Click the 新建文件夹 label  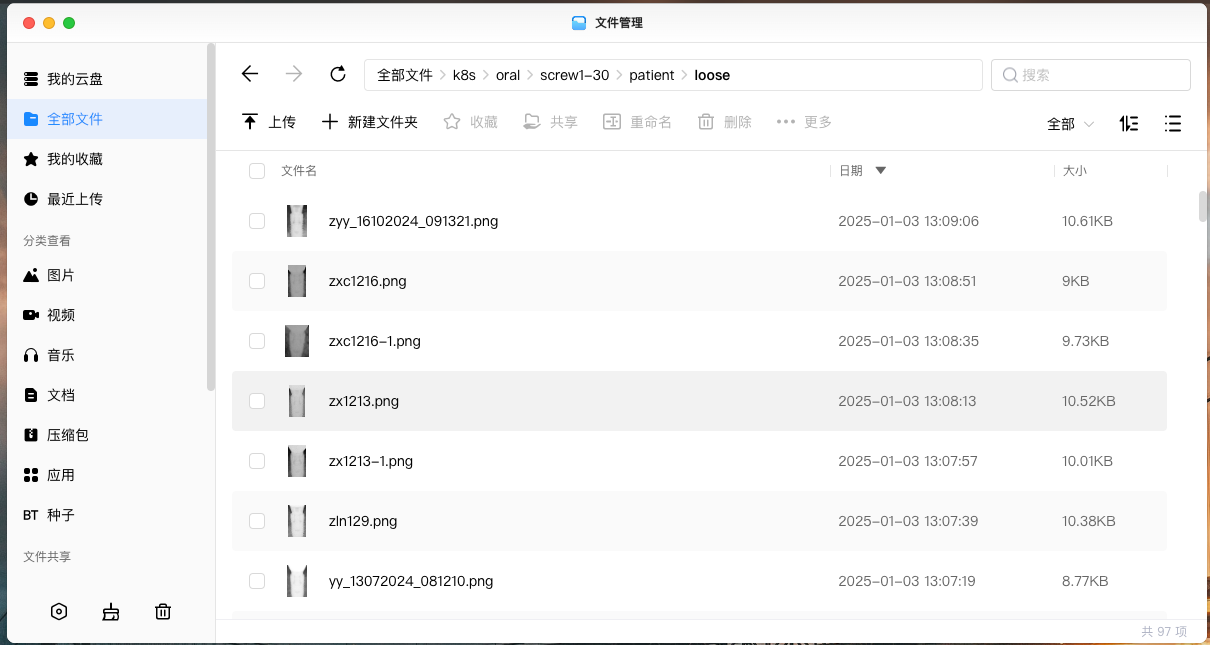(383, 122)
